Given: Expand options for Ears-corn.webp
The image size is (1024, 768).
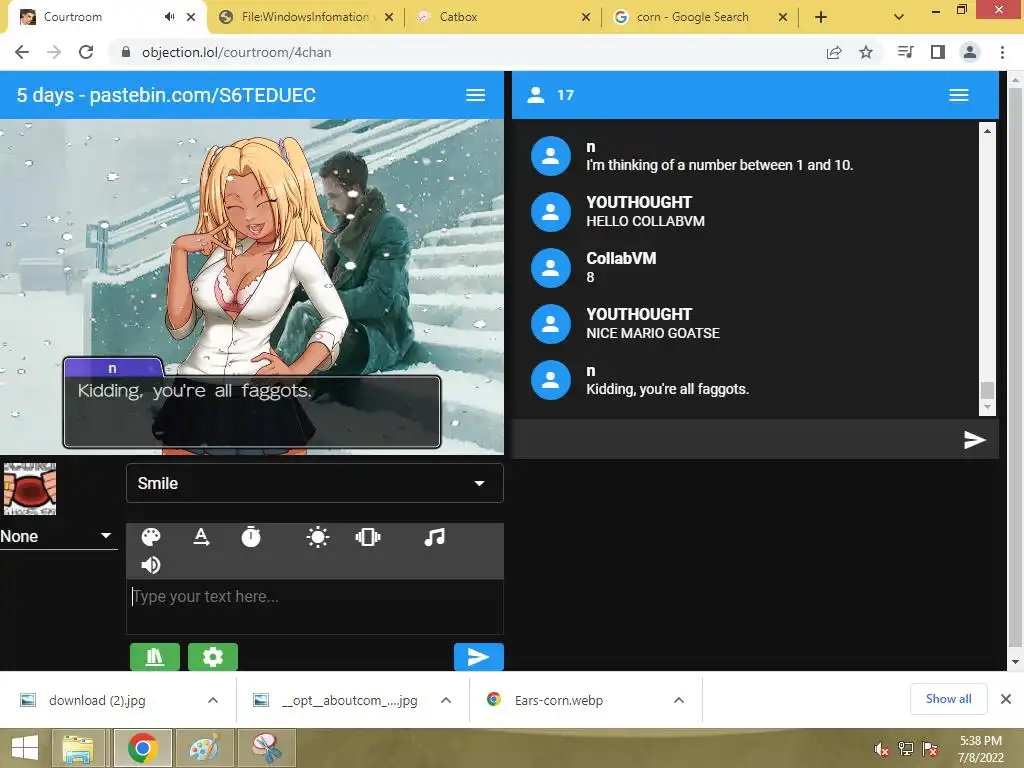Looking at the screenshot, I should pos(679,700).
